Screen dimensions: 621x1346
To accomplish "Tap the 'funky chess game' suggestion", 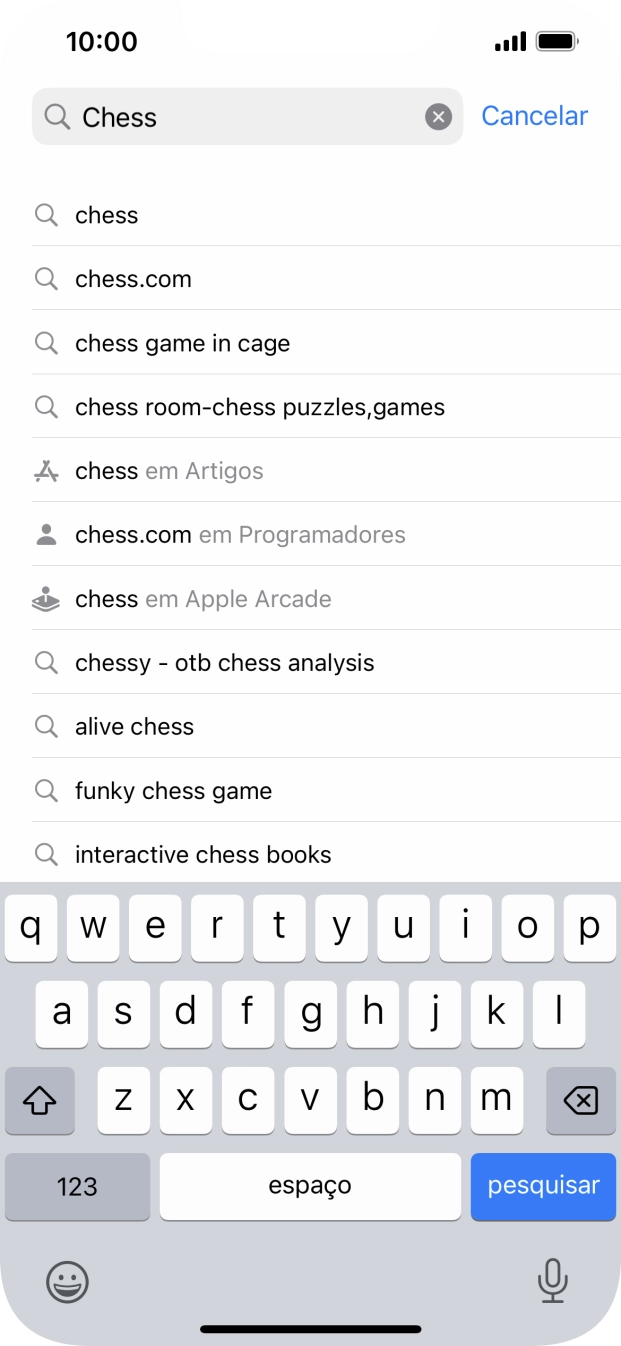I will pyautogui.click(x=173, y=791).
